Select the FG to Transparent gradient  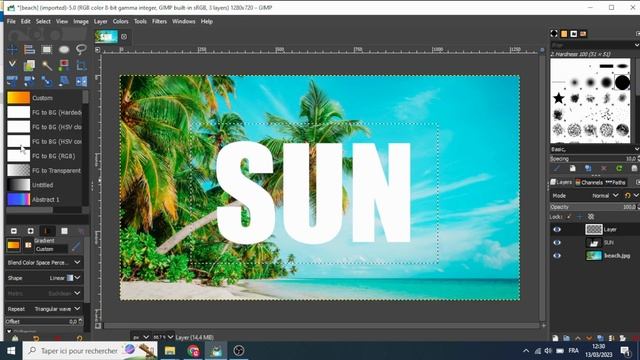(44, 171)
